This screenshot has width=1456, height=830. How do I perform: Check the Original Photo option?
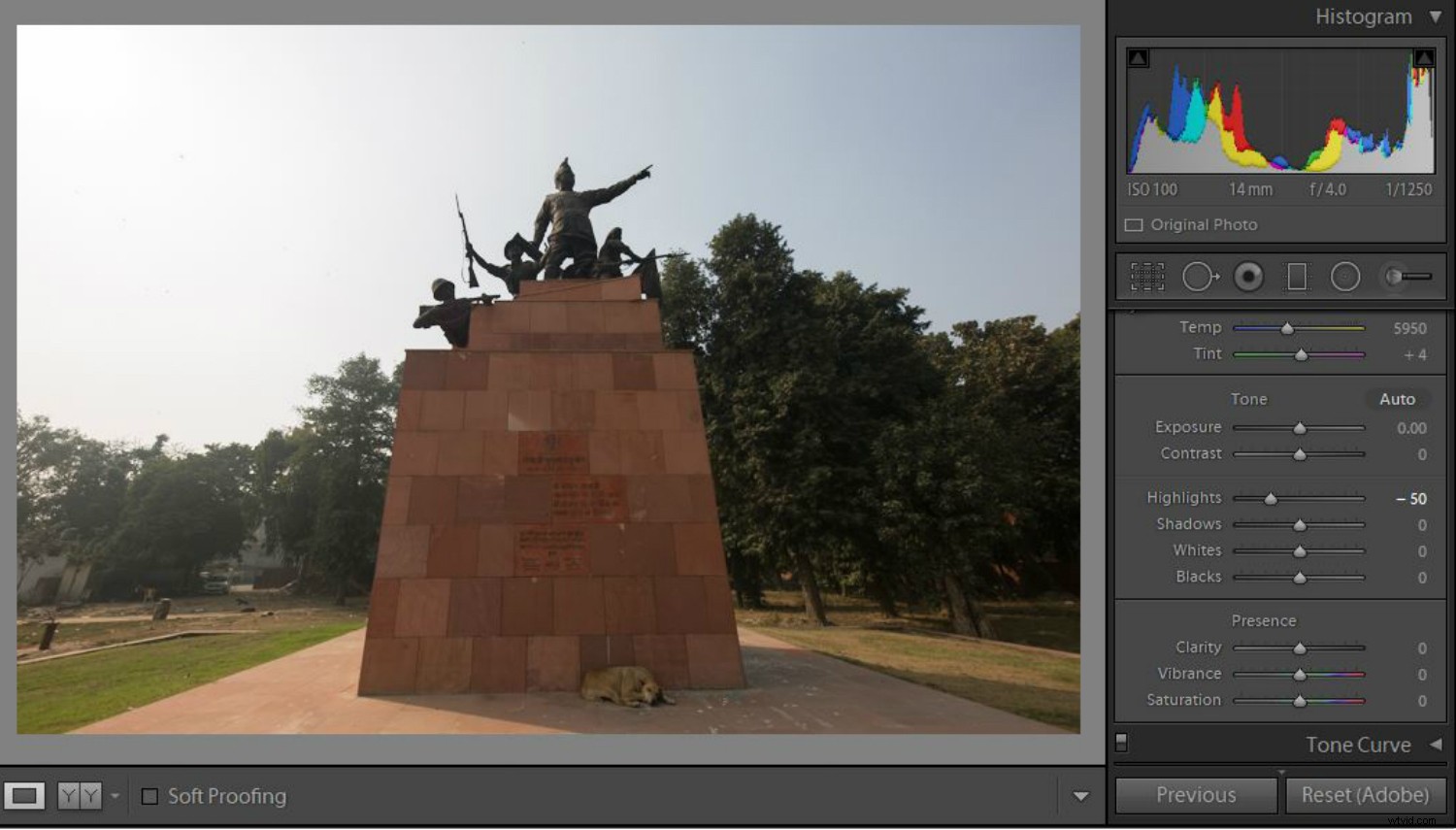tap(1133, 224)
